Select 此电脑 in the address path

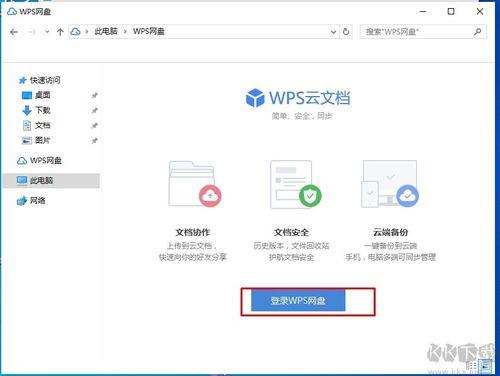(x=106, y=31)
